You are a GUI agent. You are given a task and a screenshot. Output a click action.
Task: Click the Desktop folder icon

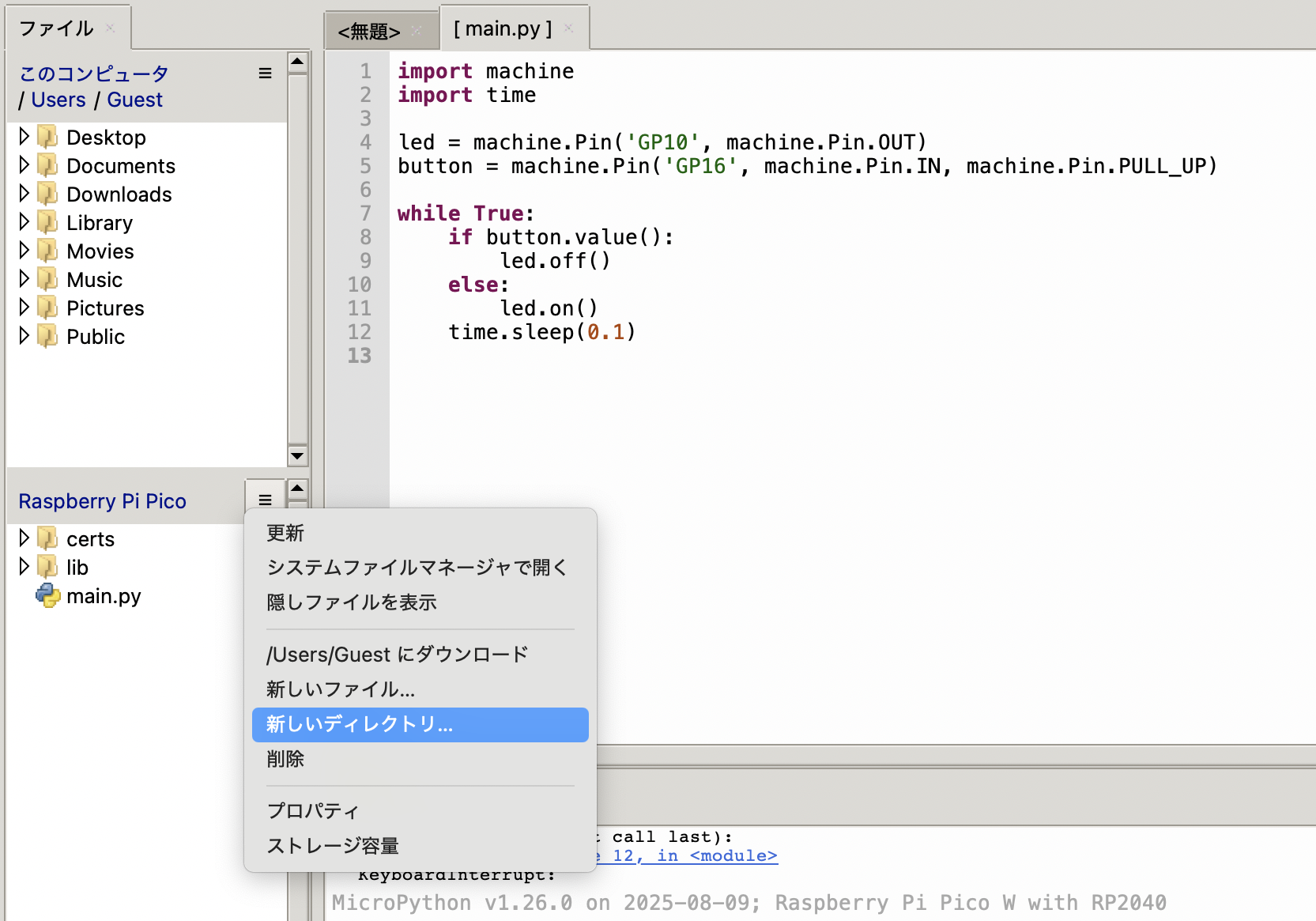[48, 138]
